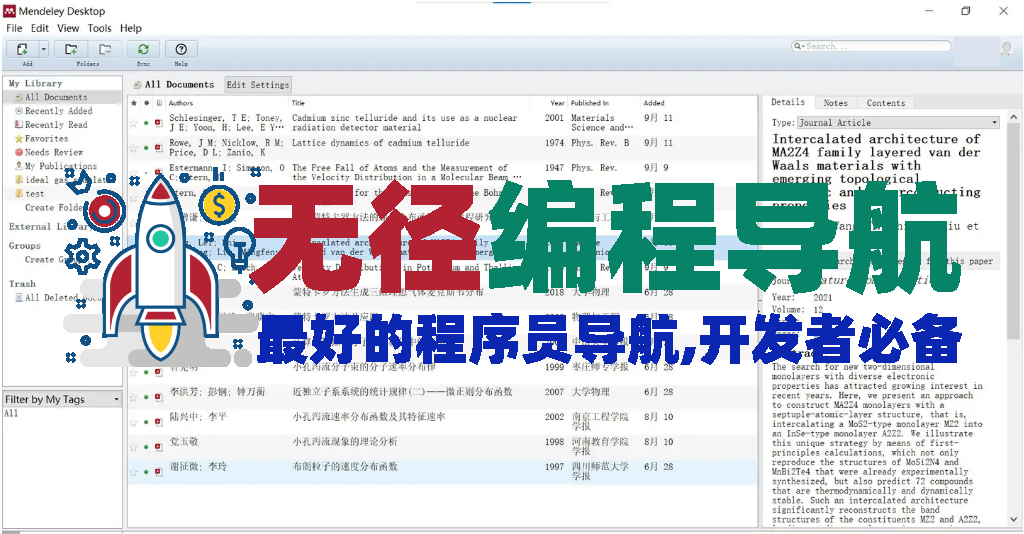Toggle the favorite star in the 谢征微 row
This screenshot has width=1024, height=534.
(134, 471)
